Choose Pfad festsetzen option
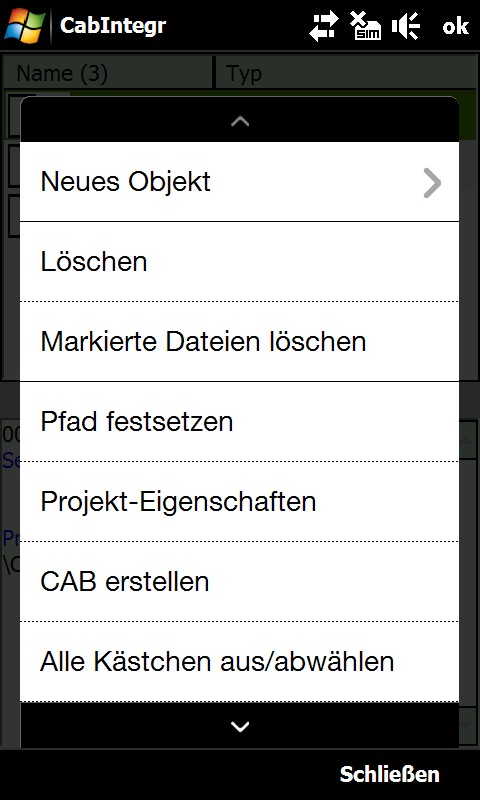The height and width of the screenshot is (800, 480). 239,421
